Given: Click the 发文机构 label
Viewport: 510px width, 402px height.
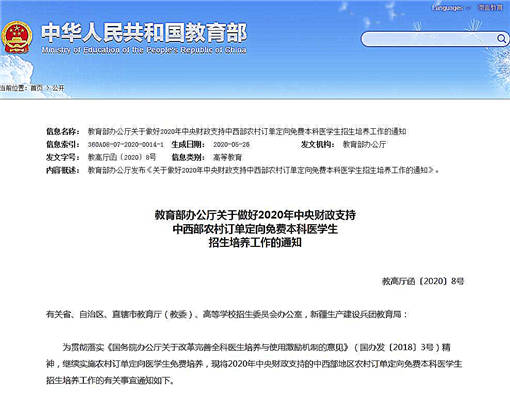Looking at the screenshot, I should coord(317,144).
